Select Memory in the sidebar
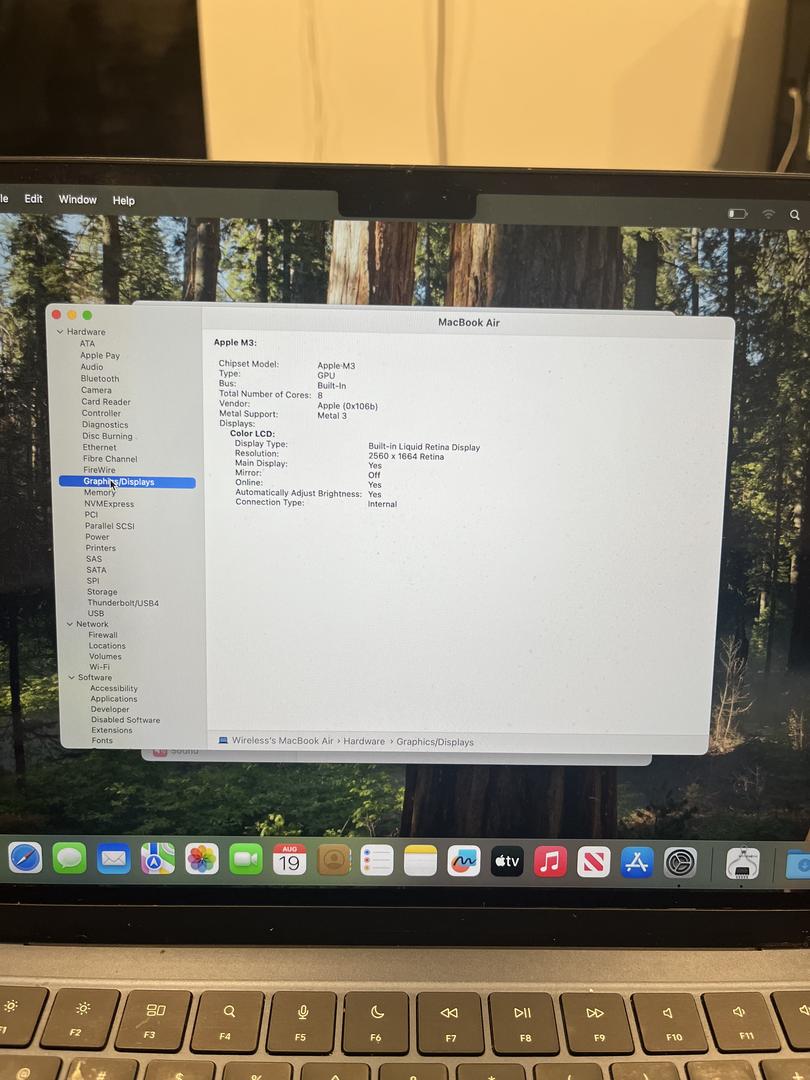The image size is (810, 1080). (x=100, y=492)
